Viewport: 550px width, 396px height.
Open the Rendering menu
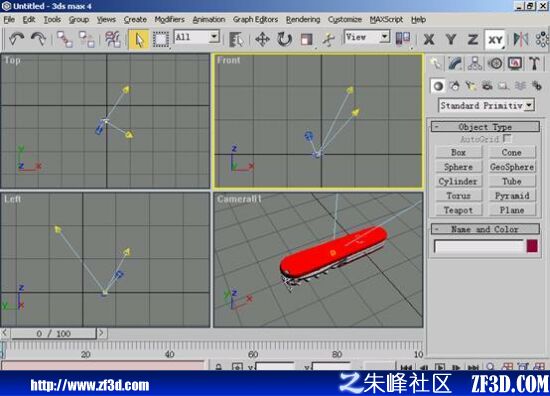click(x=303, y=20)
